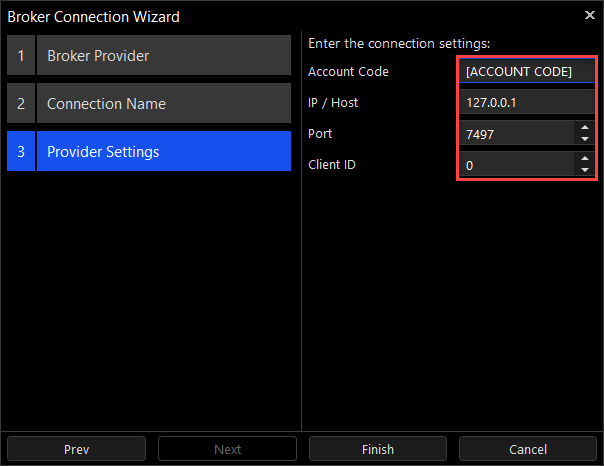The image size is (604, 466).
Task: Increment Client ID using up arrow
Action: 585,158
